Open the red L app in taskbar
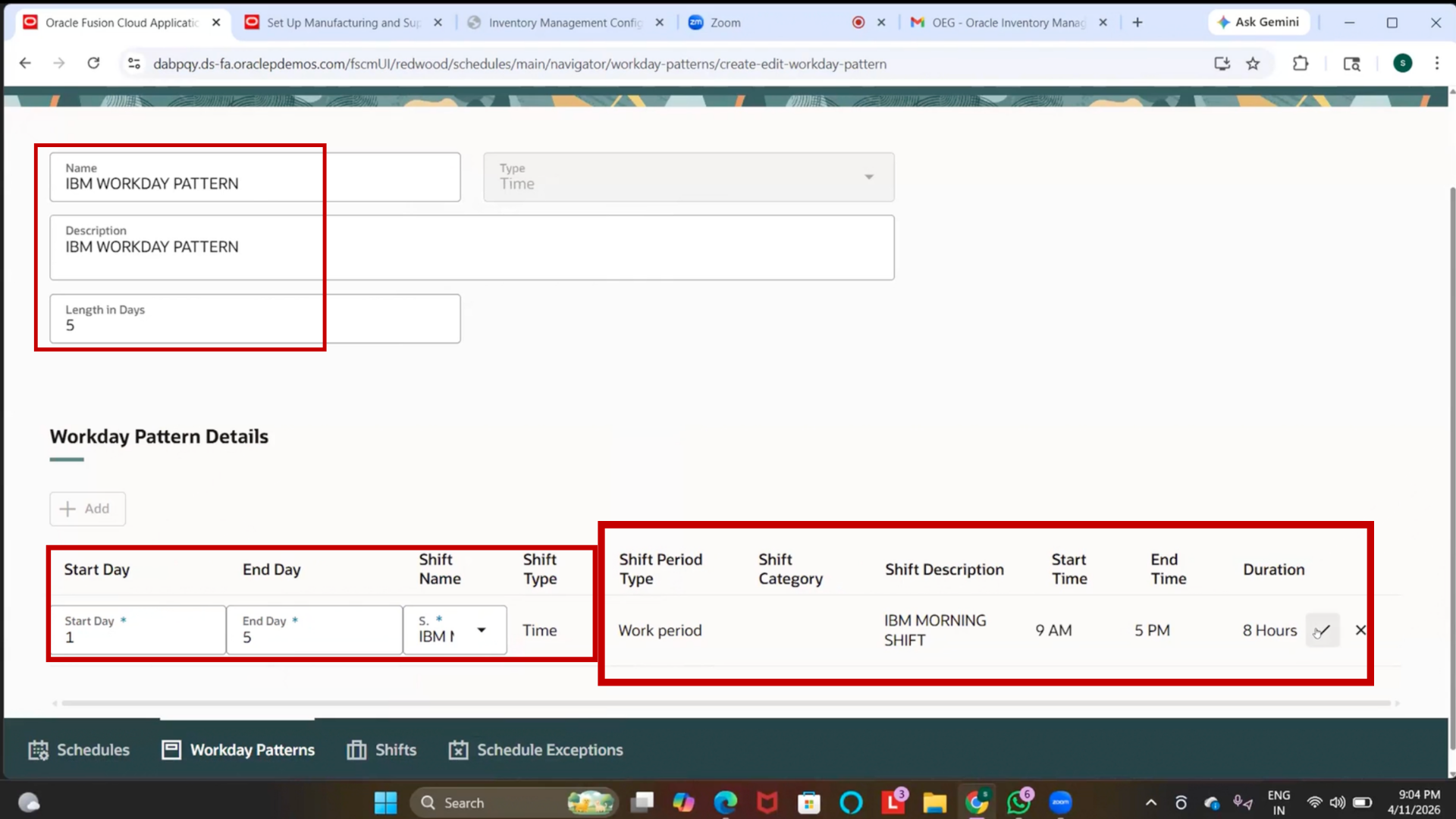The height and width of the screenshot is (819, 1456). click(x=893, y=801)
